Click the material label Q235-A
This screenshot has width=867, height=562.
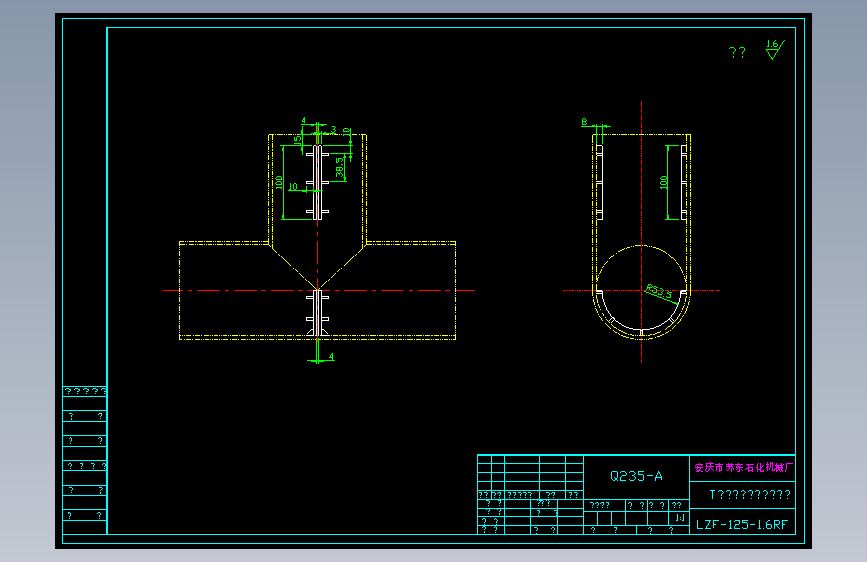[636, 476]
